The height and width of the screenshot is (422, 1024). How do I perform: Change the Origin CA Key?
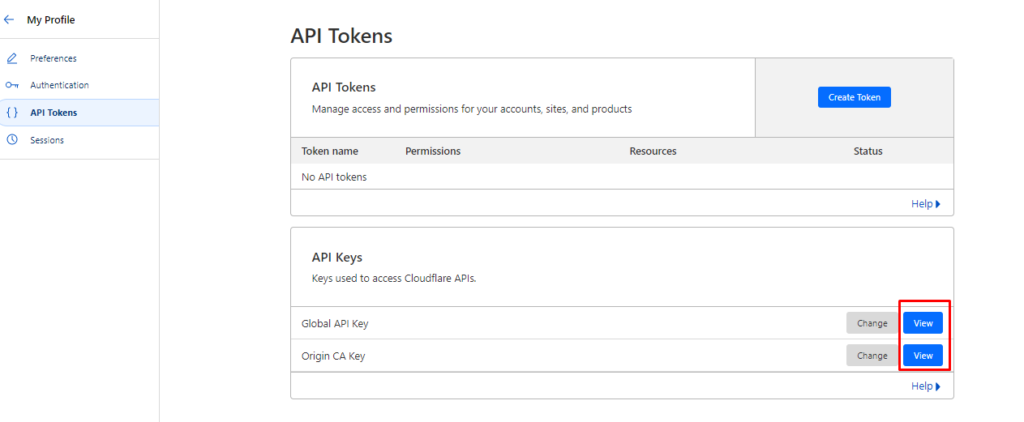(872, 355)
